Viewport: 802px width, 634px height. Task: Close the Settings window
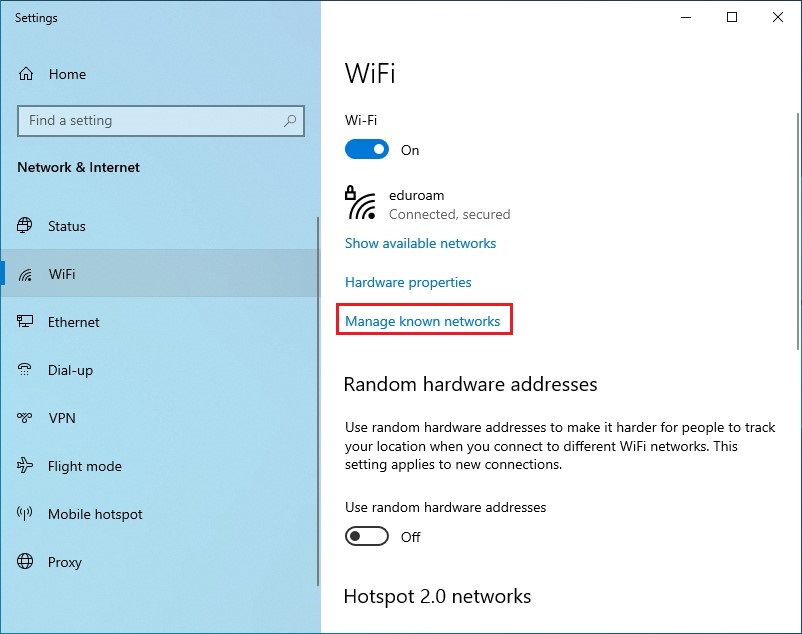click(x=778, y=17)
